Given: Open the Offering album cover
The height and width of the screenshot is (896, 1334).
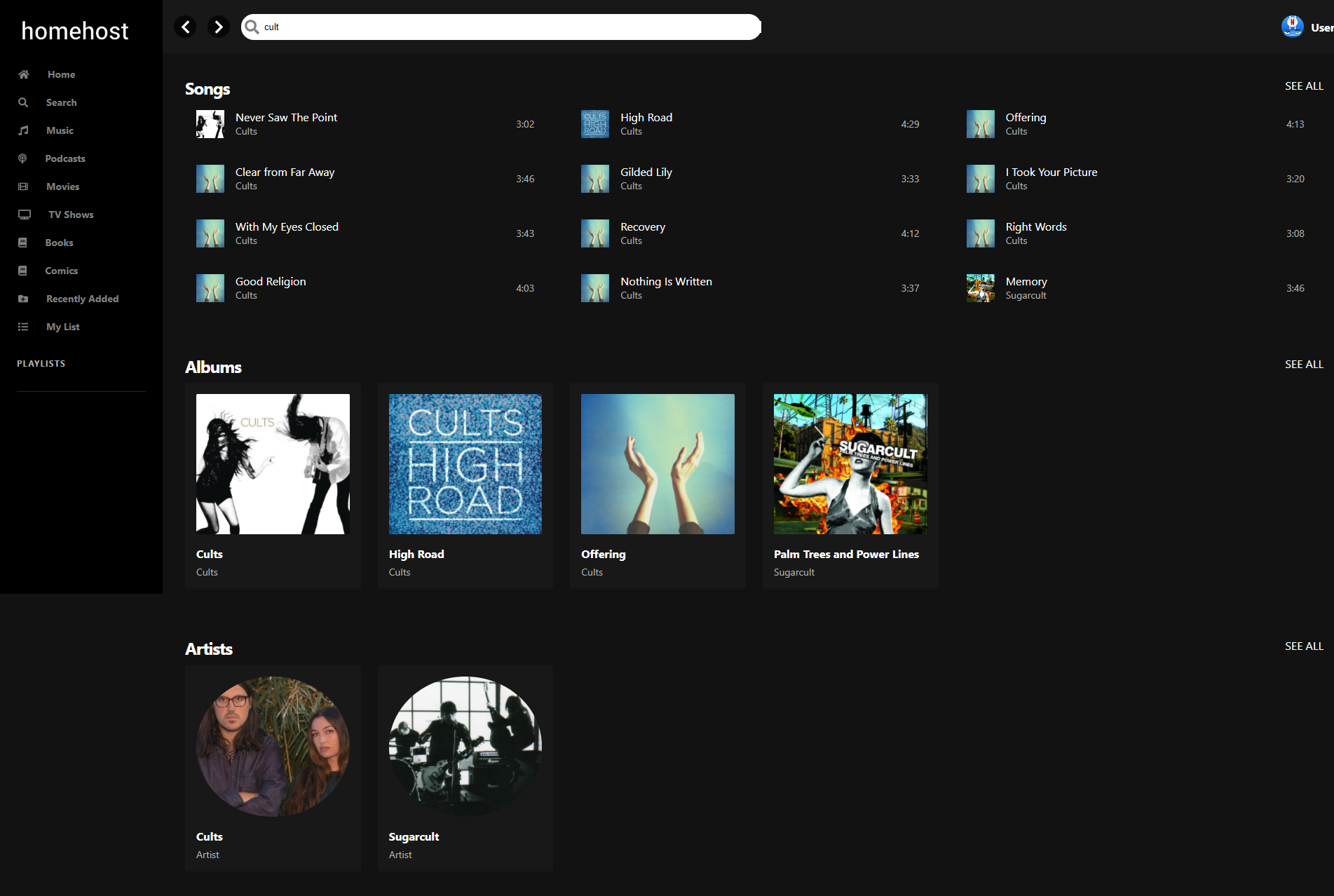Looking at the screenshot, I should point(658,464).
